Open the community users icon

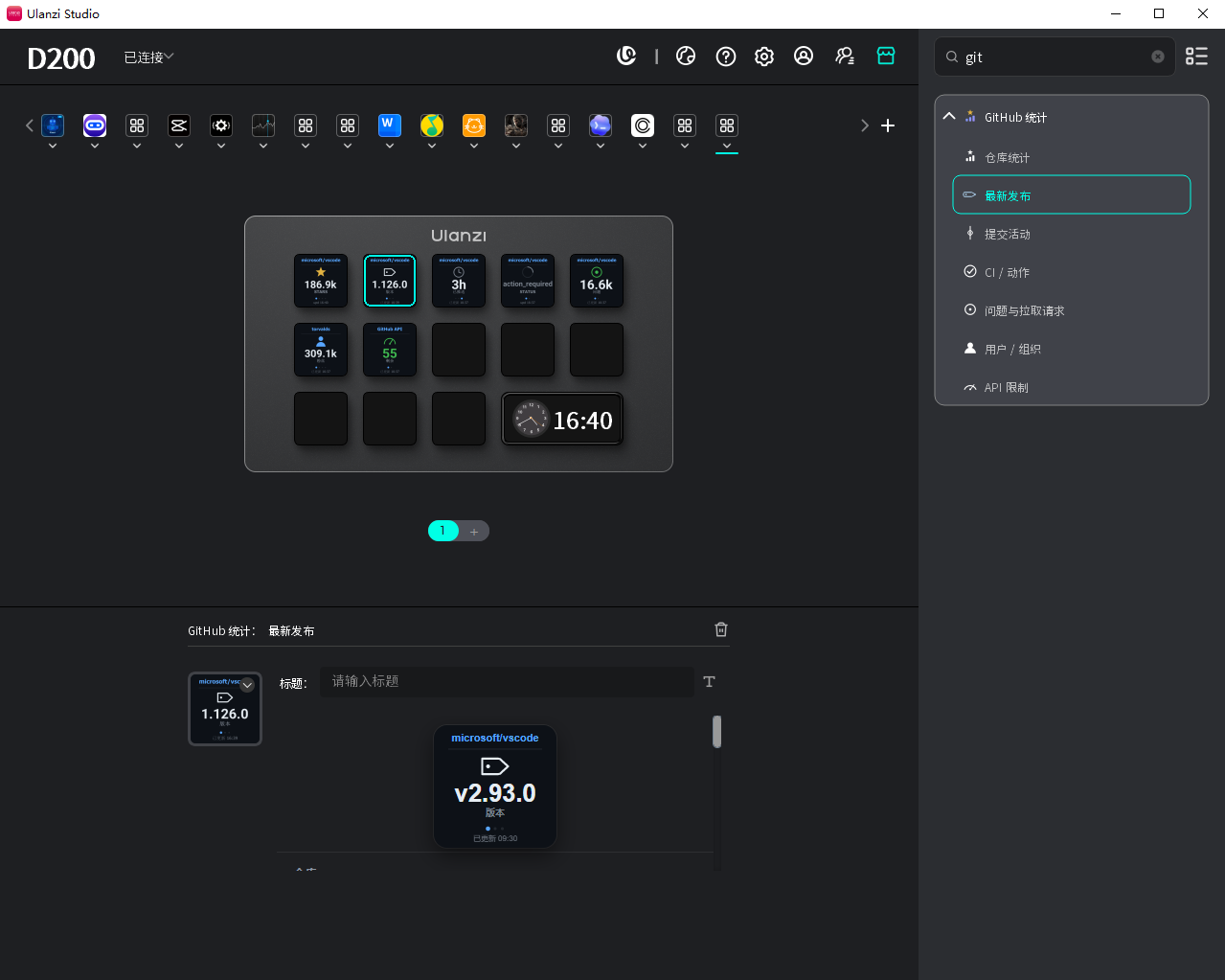(845, 57)
